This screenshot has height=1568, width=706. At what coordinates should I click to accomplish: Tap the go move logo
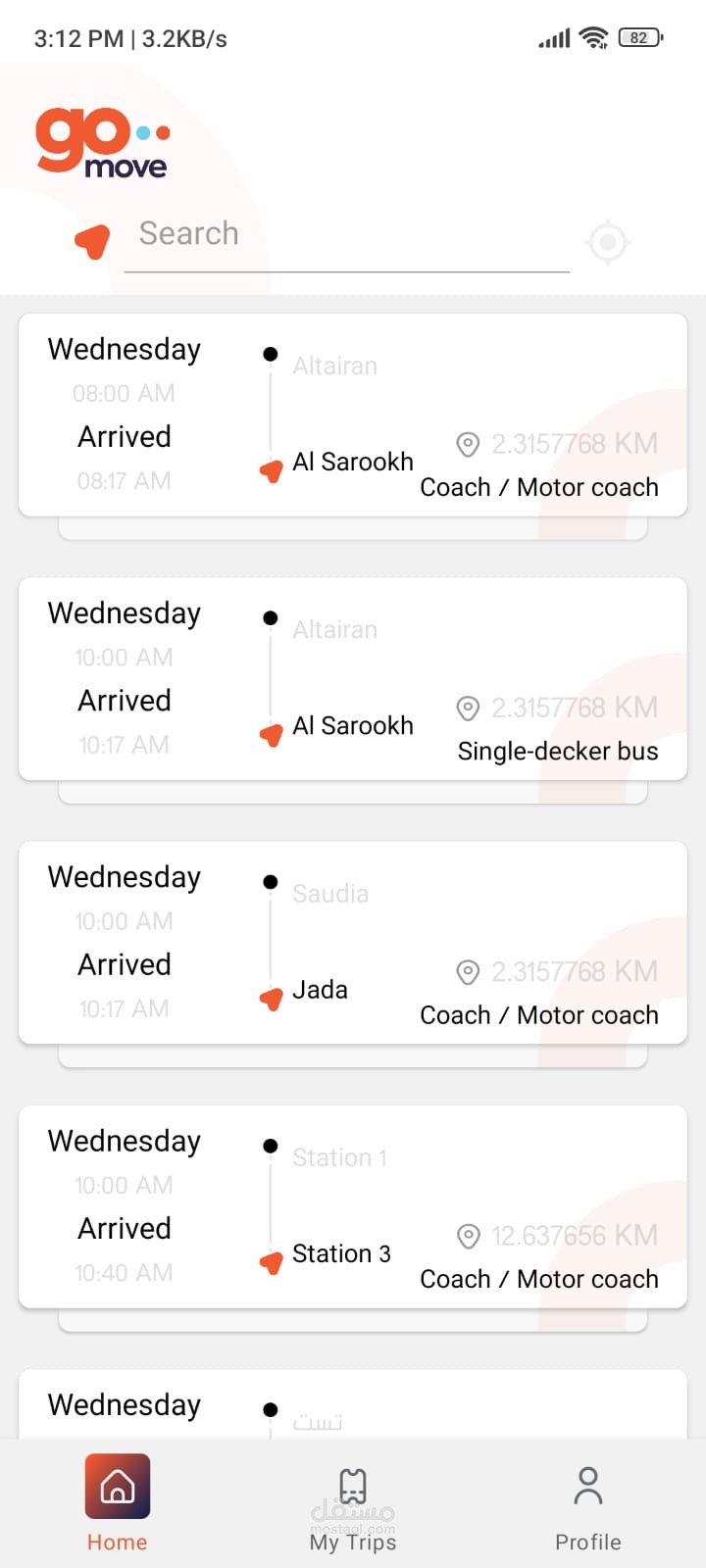101,142
